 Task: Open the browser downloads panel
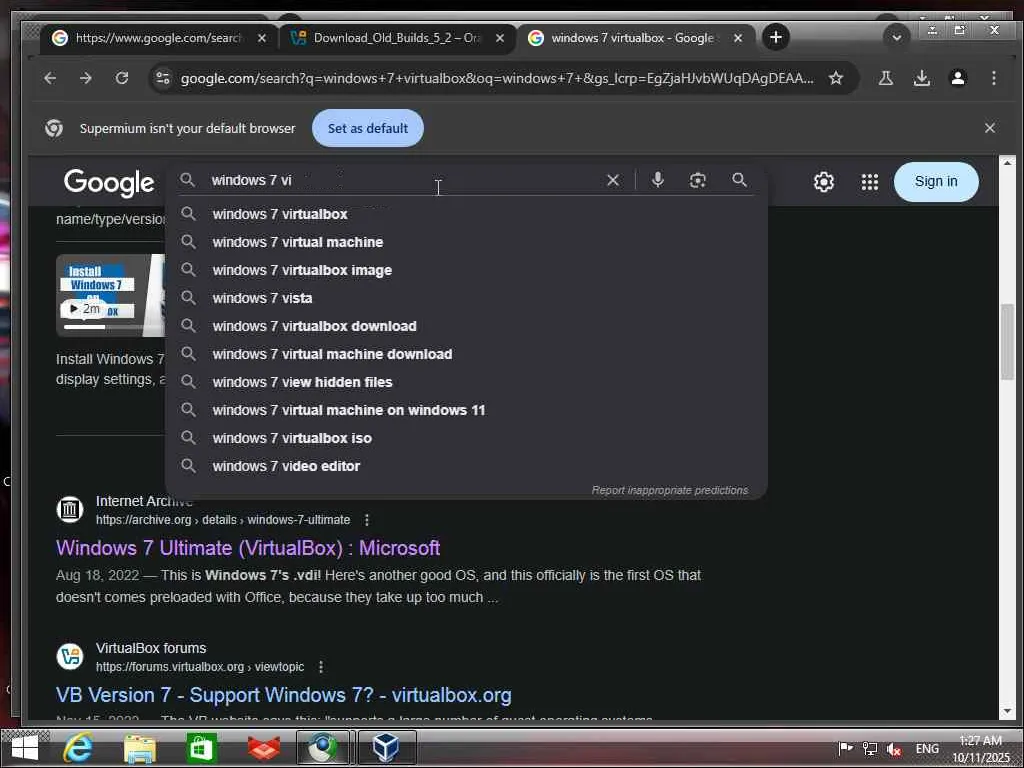[x=921, y=78]
